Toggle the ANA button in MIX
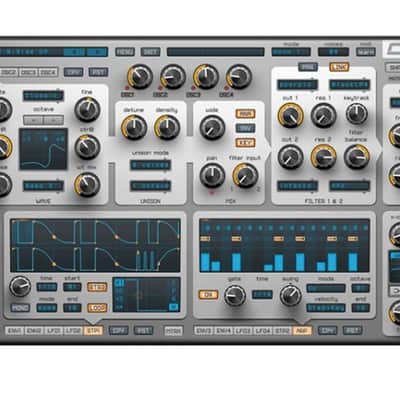This screenshot has height=400, width=400. click(245, 114)
